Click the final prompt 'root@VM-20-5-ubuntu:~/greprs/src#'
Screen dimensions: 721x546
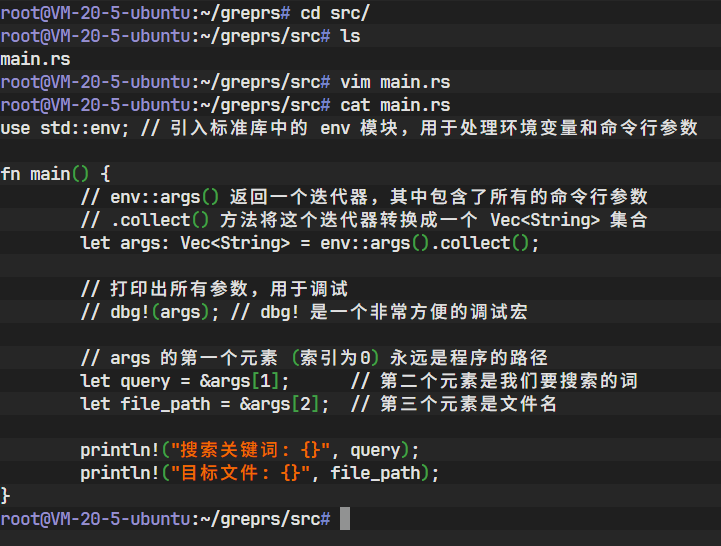coord(165,519)
